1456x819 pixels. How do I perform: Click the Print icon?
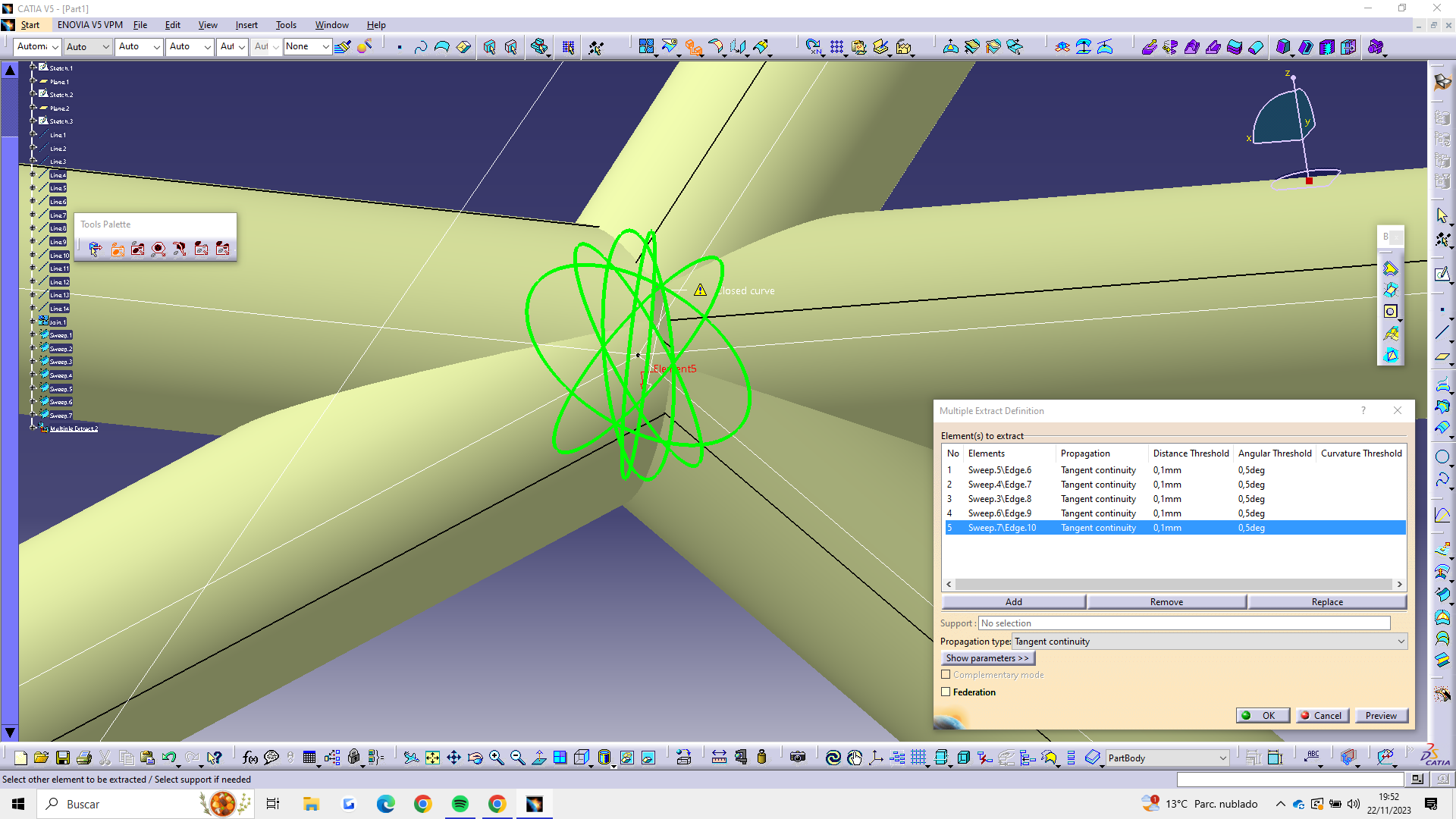[x=84, y=758]
